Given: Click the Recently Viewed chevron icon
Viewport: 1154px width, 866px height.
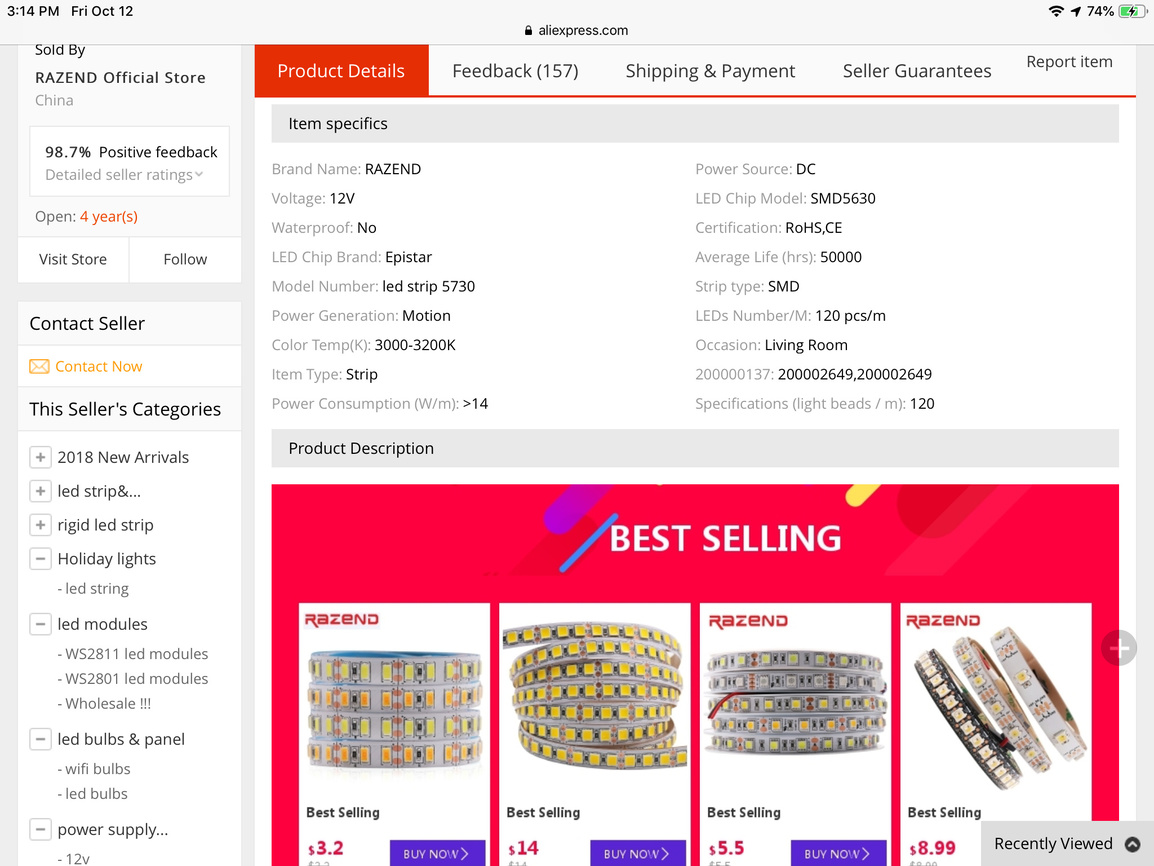Looking at the screenshot, I should [x=1132, y=844].
